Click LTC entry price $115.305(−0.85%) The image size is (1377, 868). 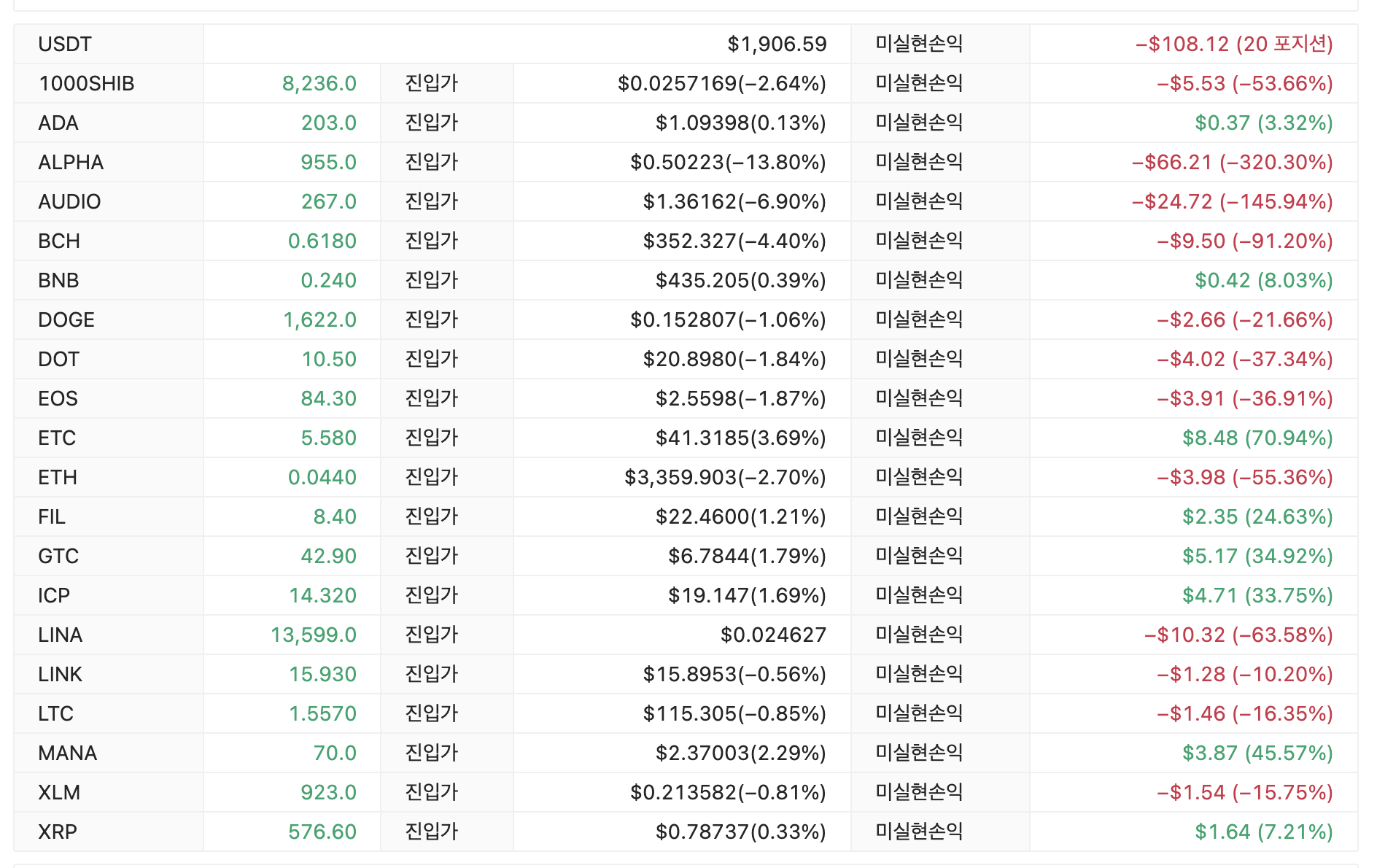pos(735,714)
